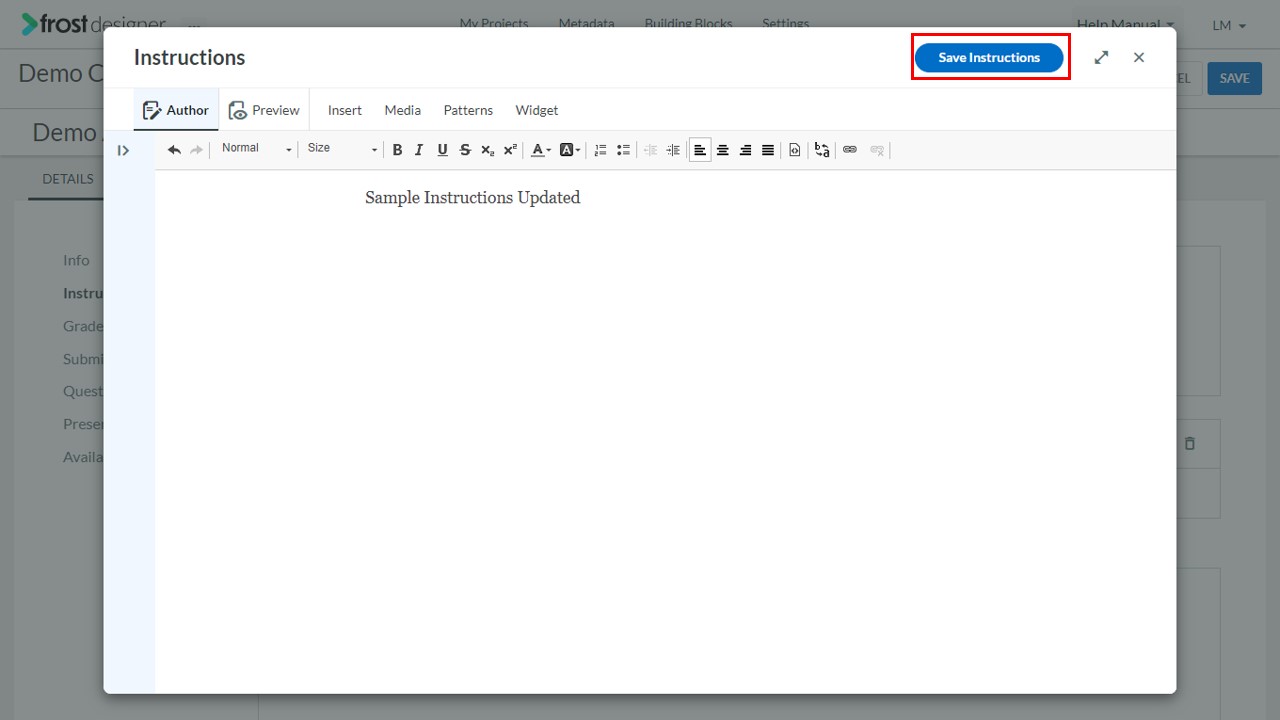1280x720 pixels.
Task: Toggle justify text alignment
Action: point(768,150)
